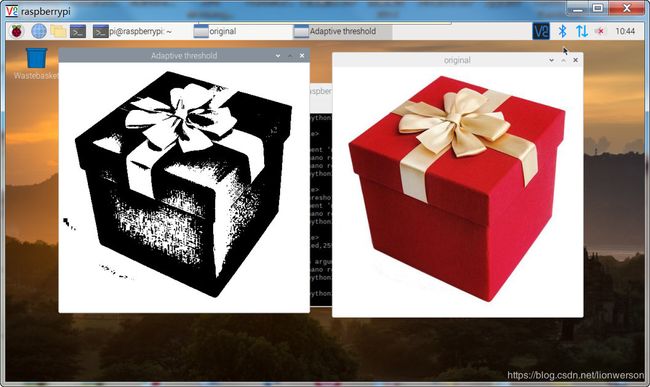Open the VNC server tray icon
This screenshot has width=650, height=387.
coord(541,31)
